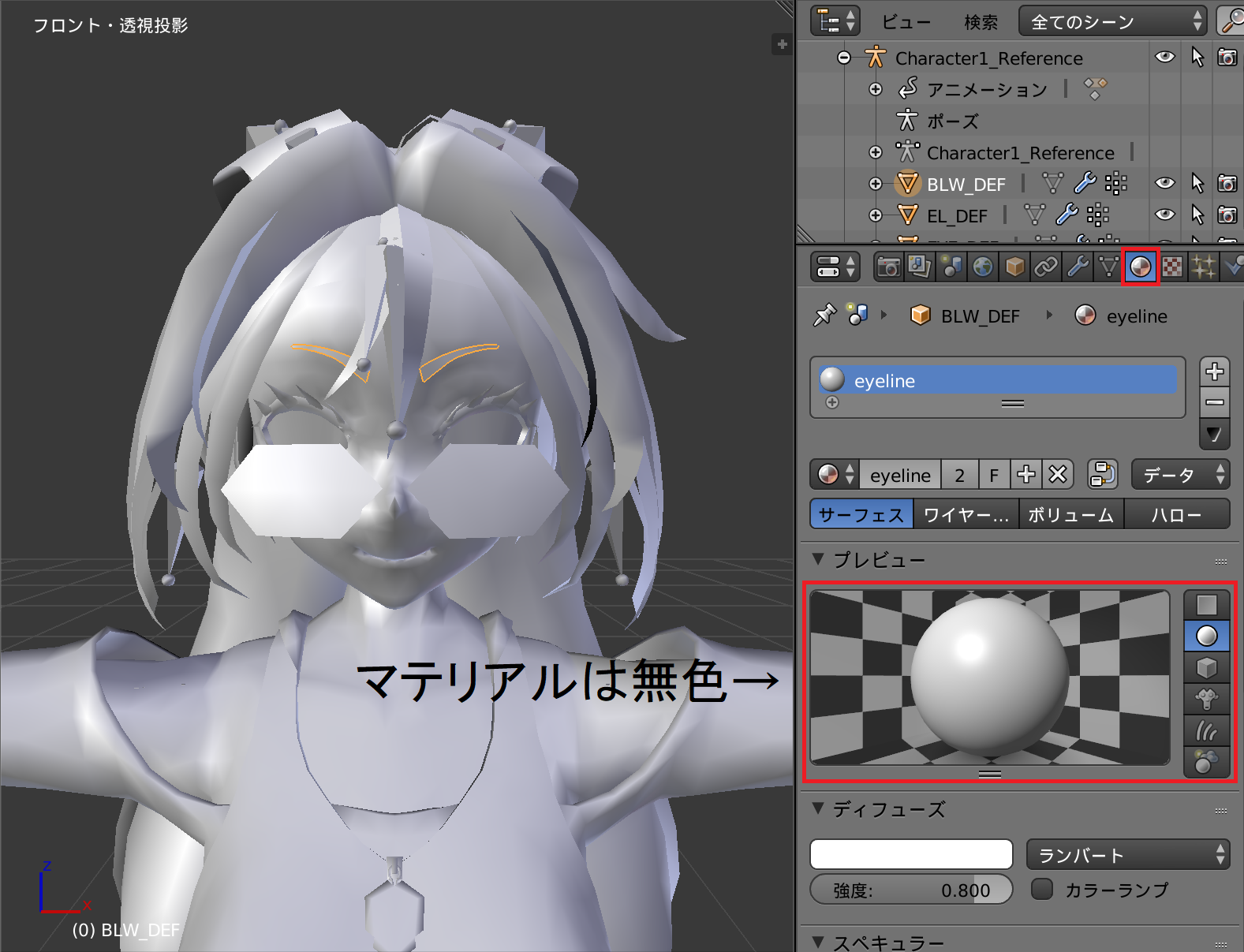This screenshot has width=1244, height=952.
Task: Expand the Character1_Reference armature data row
Action: (x=876, y=152)
